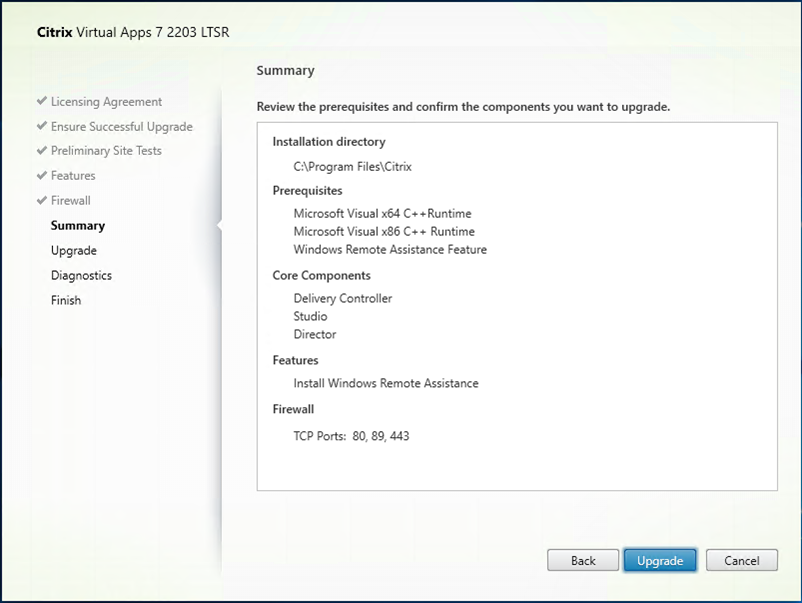Click the checkmark by Preliminary Site Tests
The image size is (802, 603).
41,151
